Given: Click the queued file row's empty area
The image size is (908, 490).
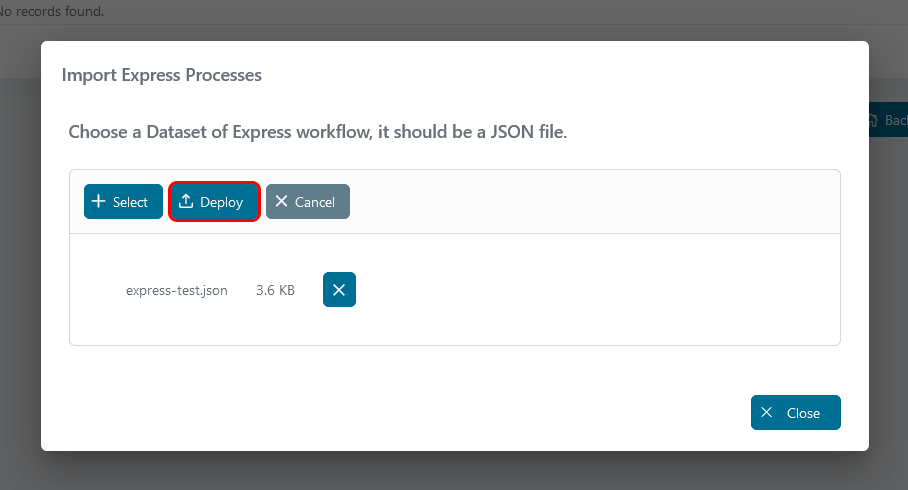Looking at the screenshot, I should click(590, 290).
